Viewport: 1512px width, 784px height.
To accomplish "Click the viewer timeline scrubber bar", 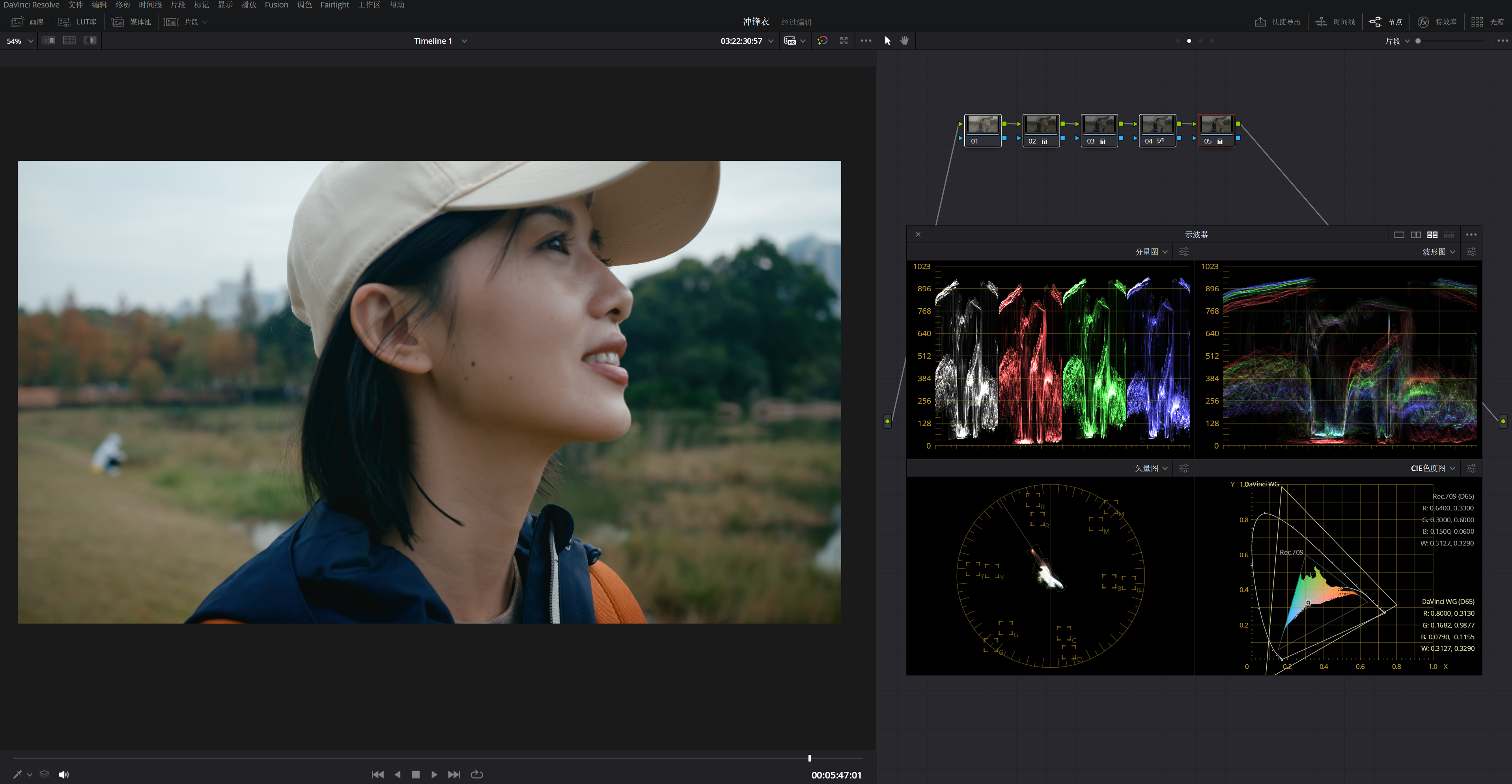I will click(x=437, y=758).
